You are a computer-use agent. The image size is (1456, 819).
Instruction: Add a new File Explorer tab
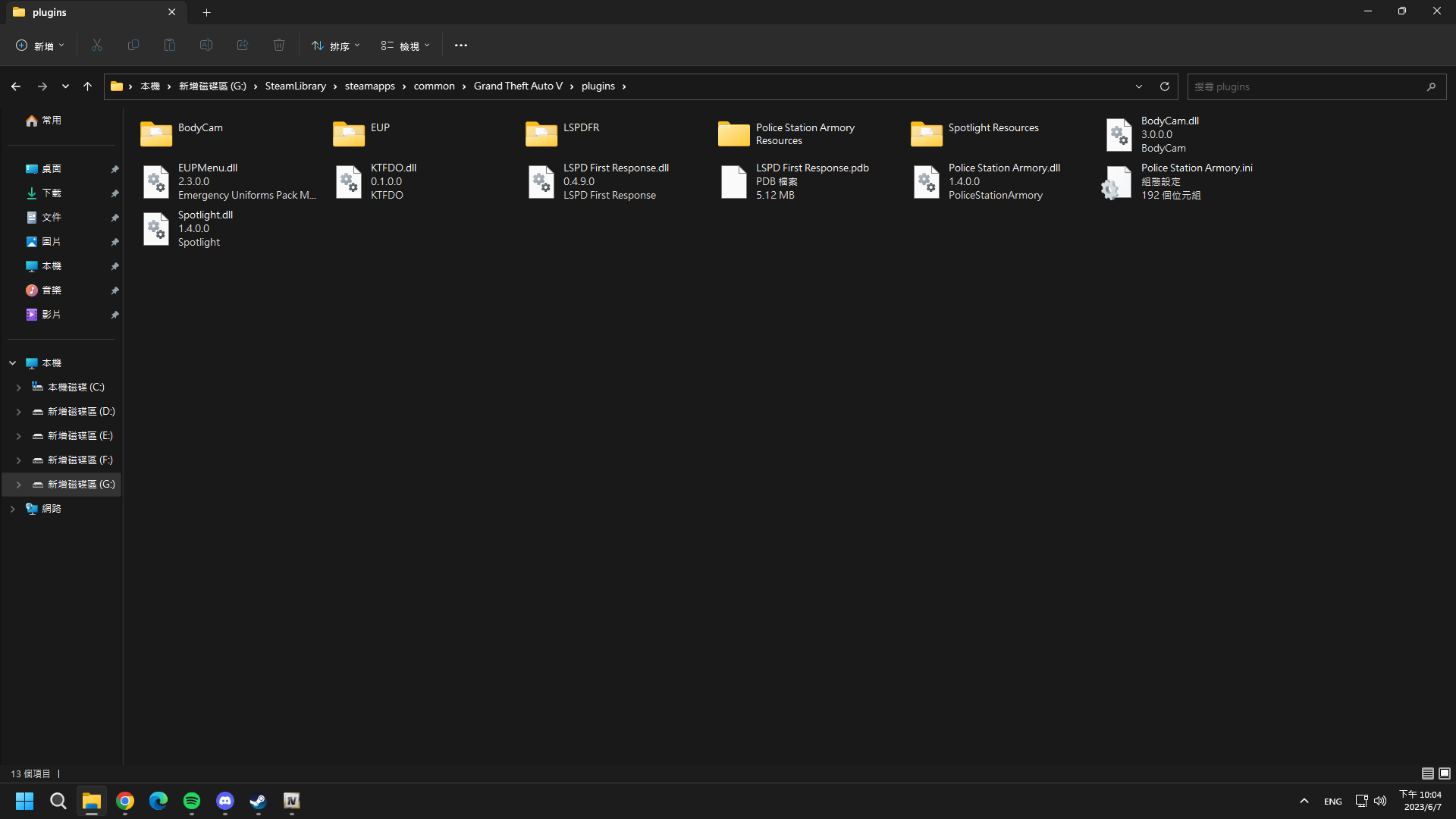tap(207, 12)
